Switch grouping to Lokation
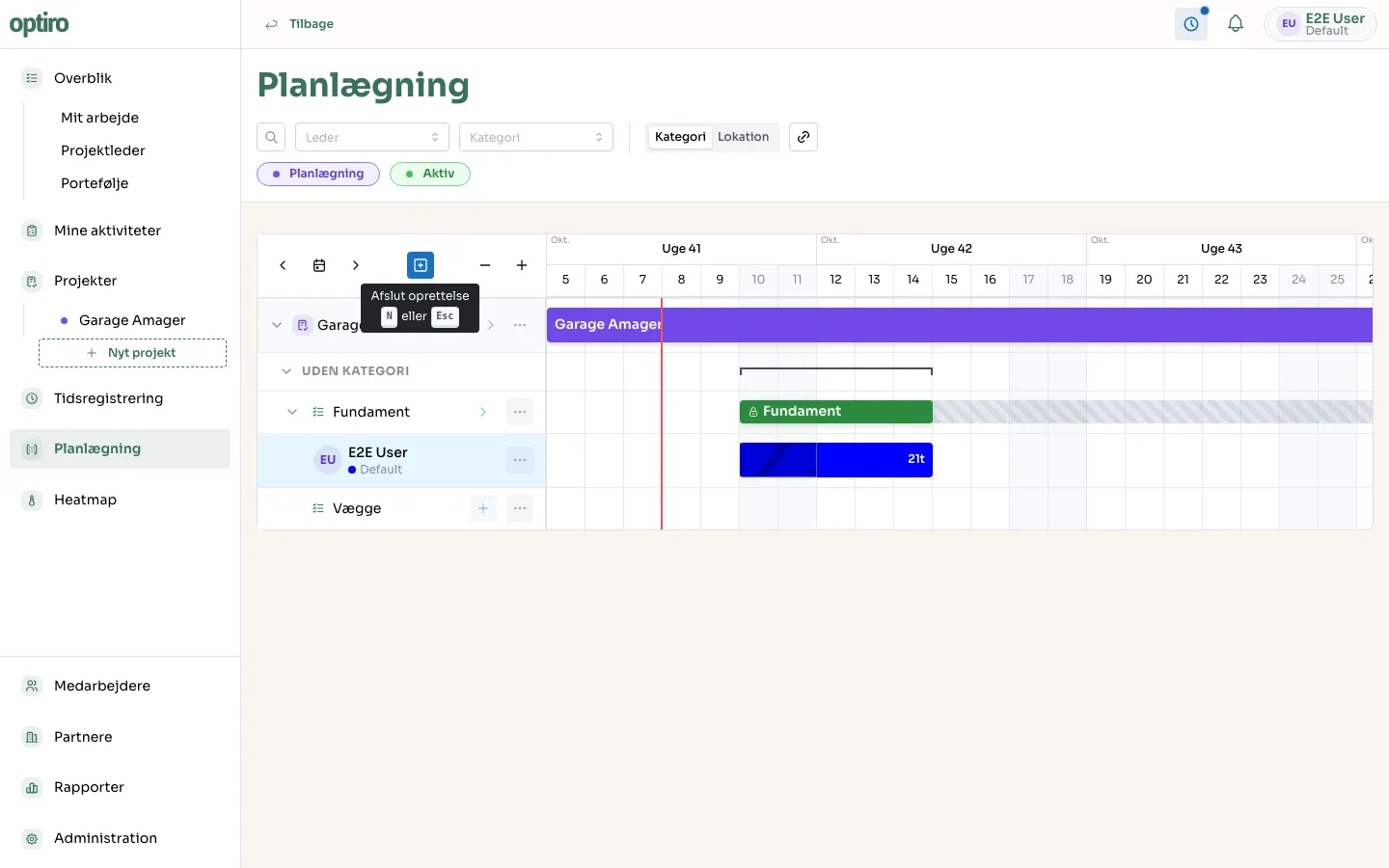This screenshot has height=868, width=1389. 744,137
